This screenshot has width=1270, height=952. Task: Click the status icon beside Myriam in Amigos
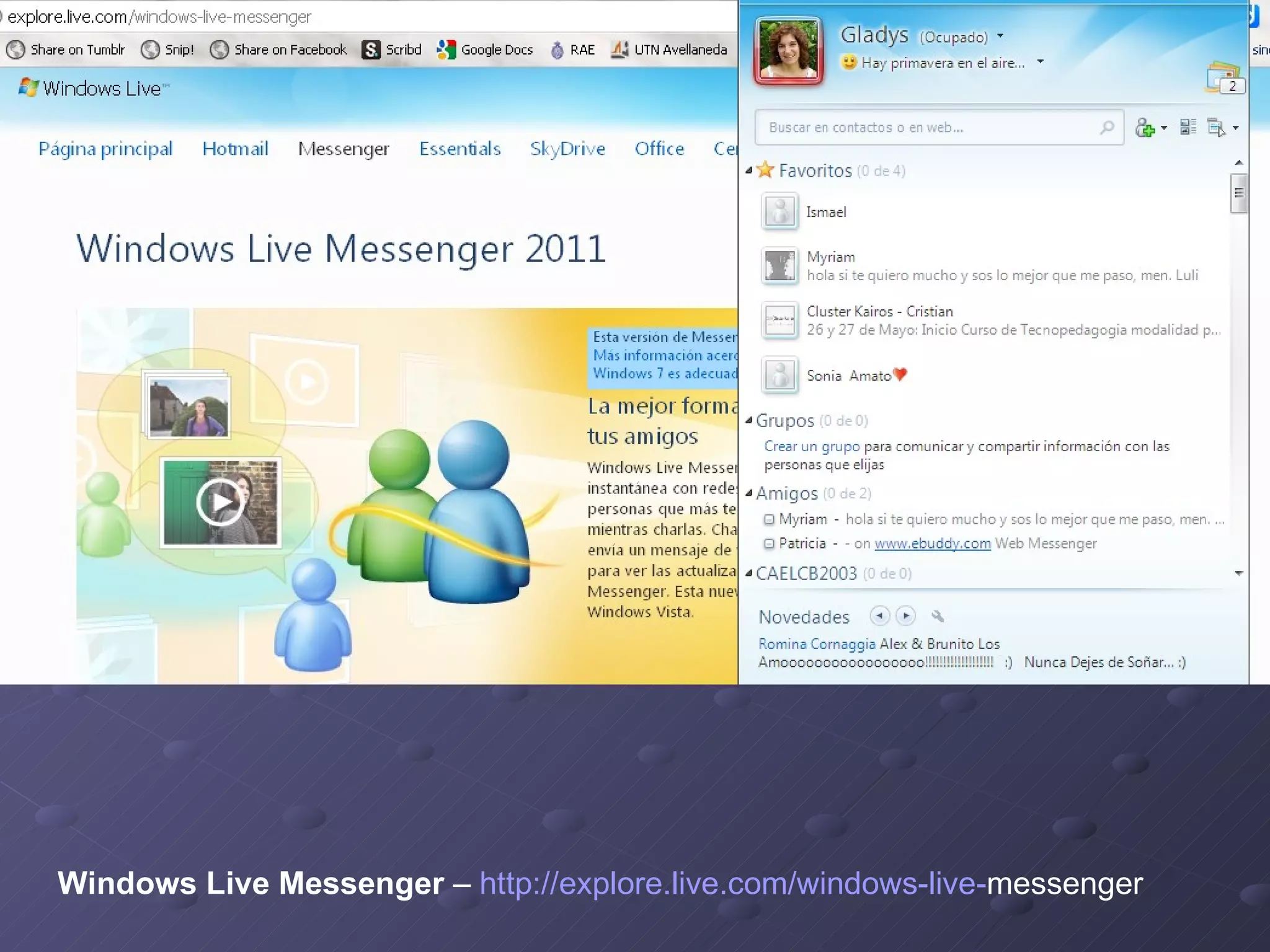[x=769, y=519]
